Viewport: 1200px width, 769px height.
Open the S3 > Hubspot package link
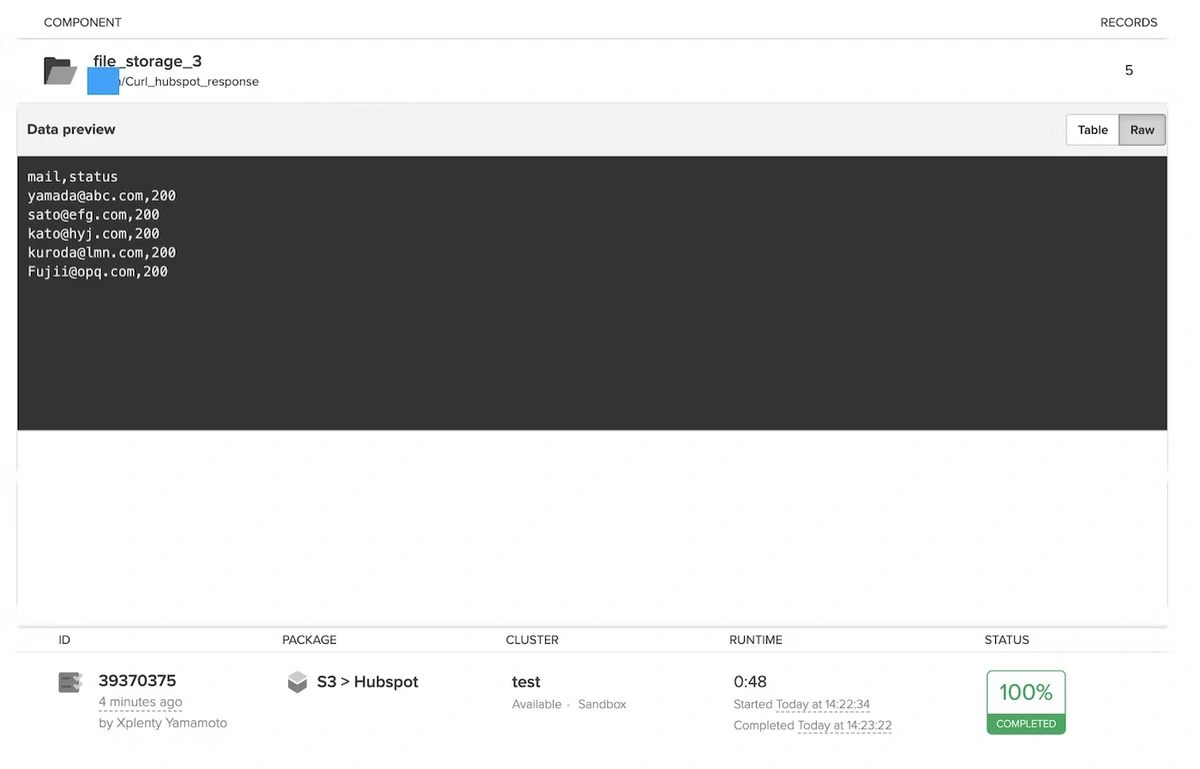(367, 682)
